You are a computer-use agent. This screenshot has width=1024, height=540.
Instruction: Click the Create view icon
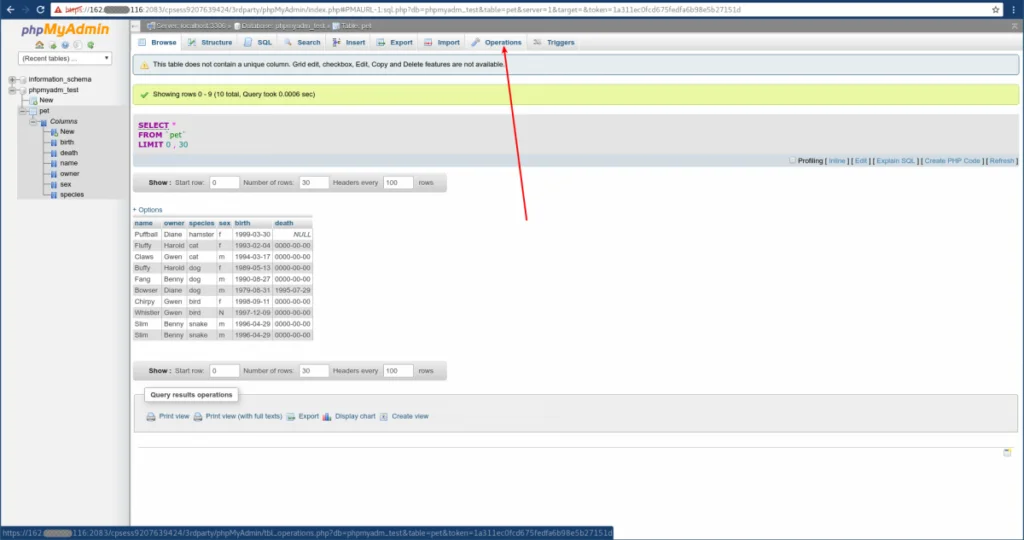pyautogui.click(x=384, y=417)
